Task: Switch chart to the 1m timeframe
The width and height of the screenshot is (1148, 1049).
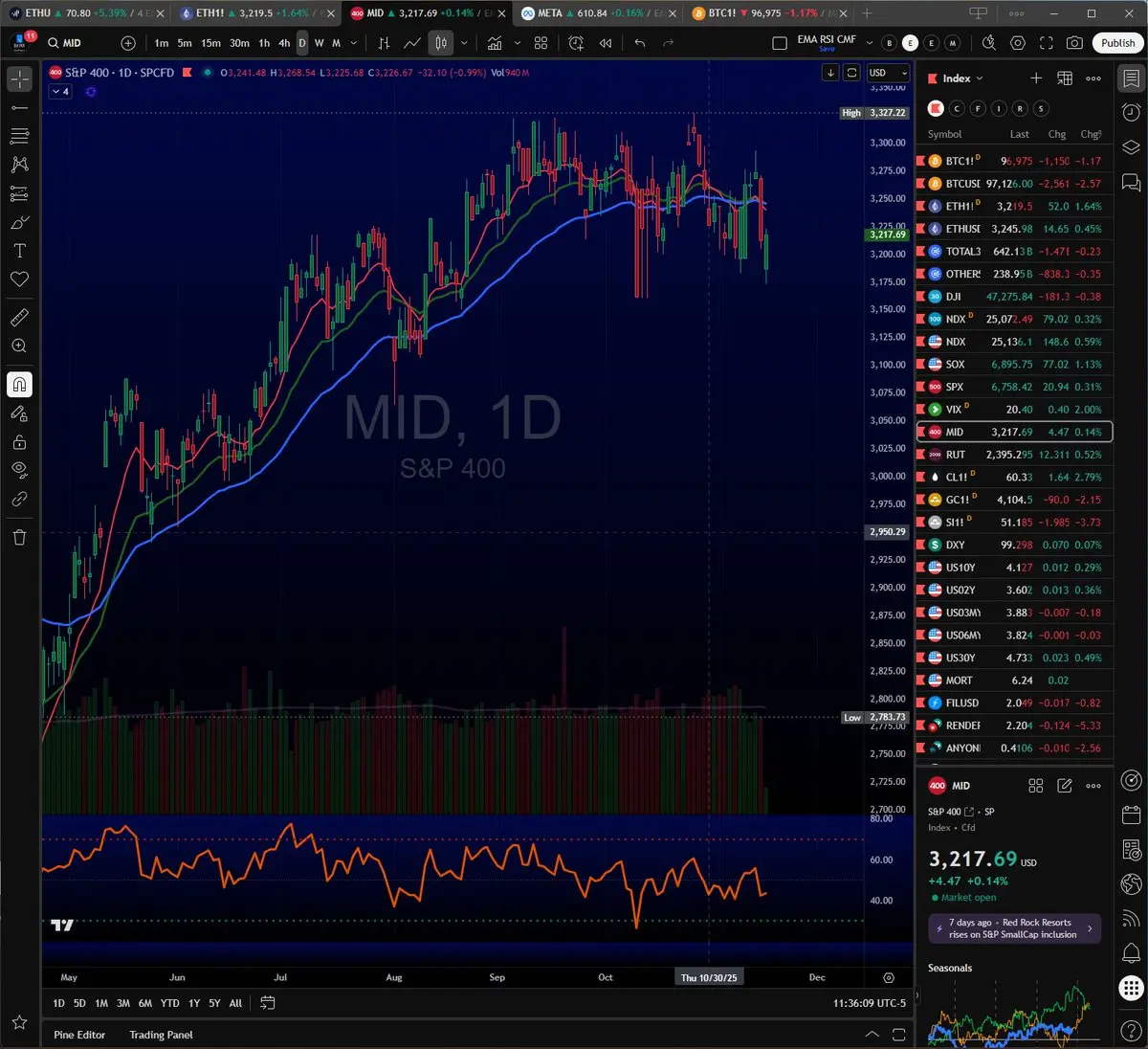Action: click(161, 43)
